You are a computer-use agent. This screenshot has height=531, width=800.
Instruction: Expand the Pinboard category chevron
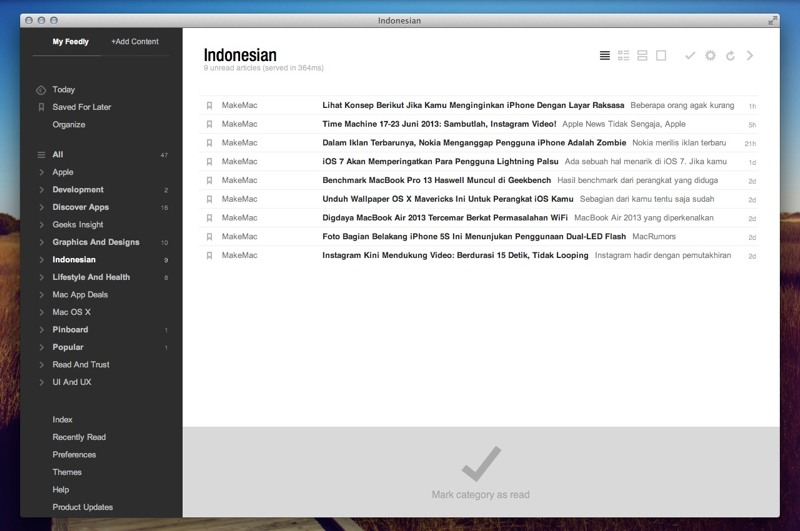click(x=41, y=330)
